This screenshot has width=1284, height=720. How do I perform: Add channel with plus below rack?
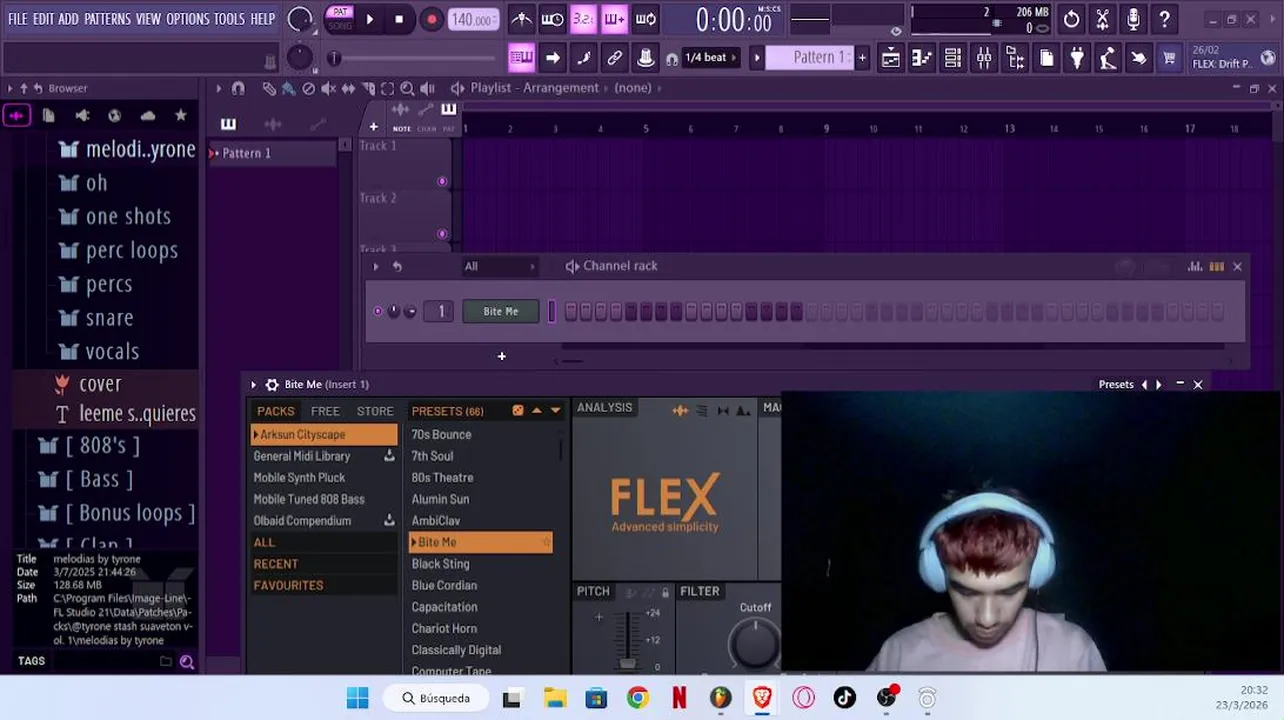pyautogui.click(x=501, y=356)
